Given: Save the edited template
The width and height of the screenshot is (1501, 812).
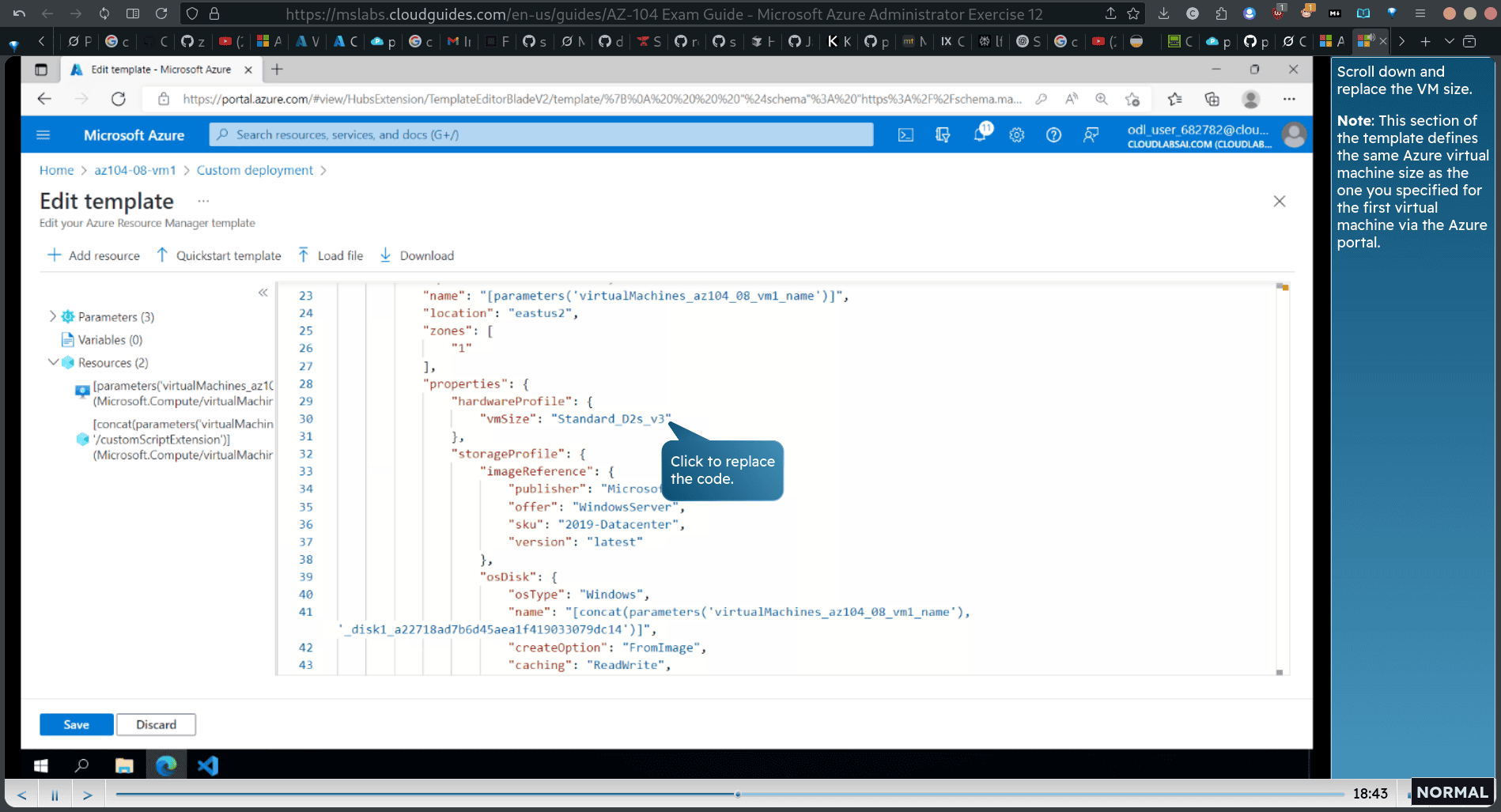Looking at the screenshot, I should [x=77, y=724].
